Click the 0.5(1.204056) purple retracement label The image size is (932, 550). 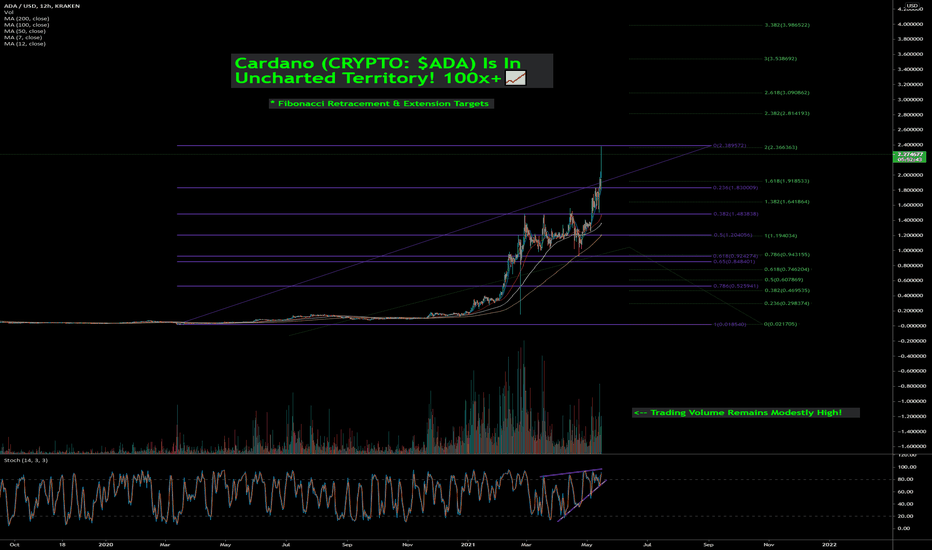click(733, 235)
